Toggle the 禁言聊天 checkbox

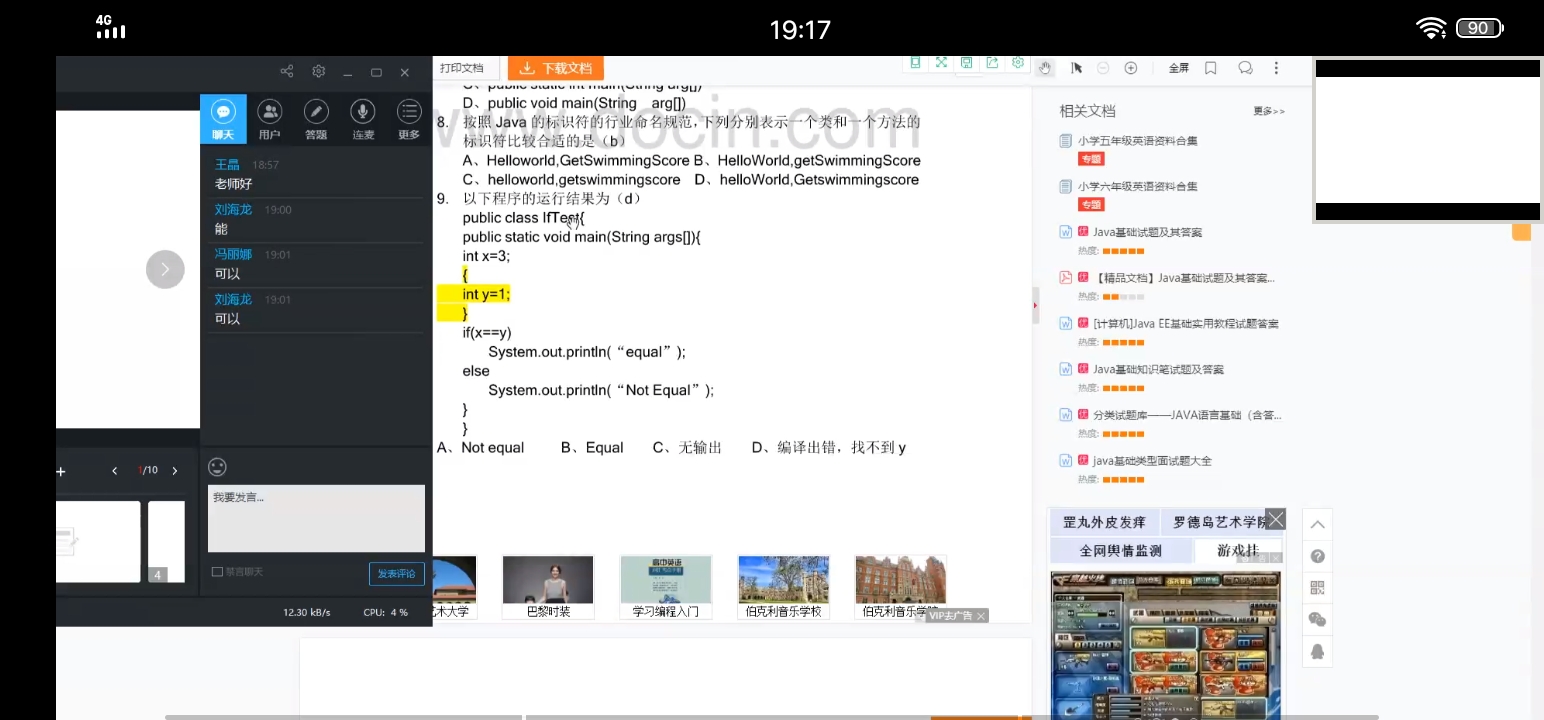click(x=218, y=572)
